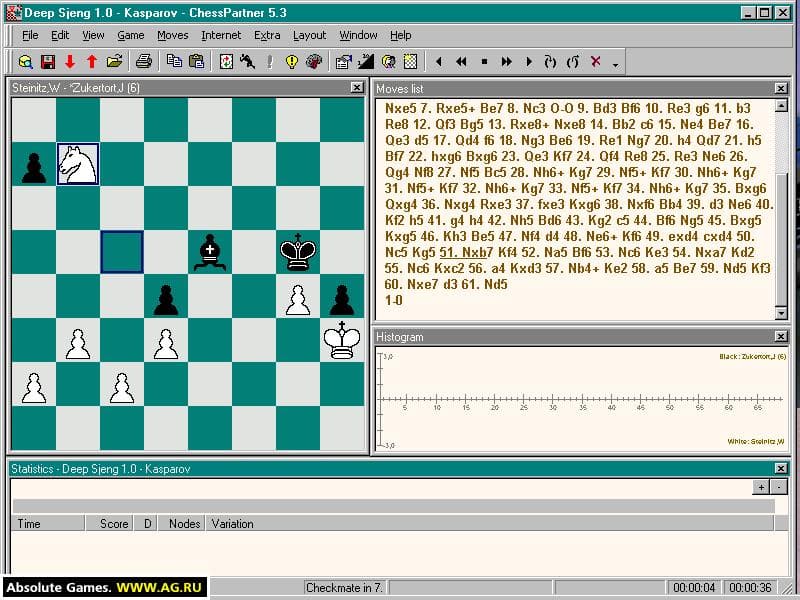The width and height of the screenshot is (800, 600).
Task: Jump to end with double right arrows
Action: (507, 62)
